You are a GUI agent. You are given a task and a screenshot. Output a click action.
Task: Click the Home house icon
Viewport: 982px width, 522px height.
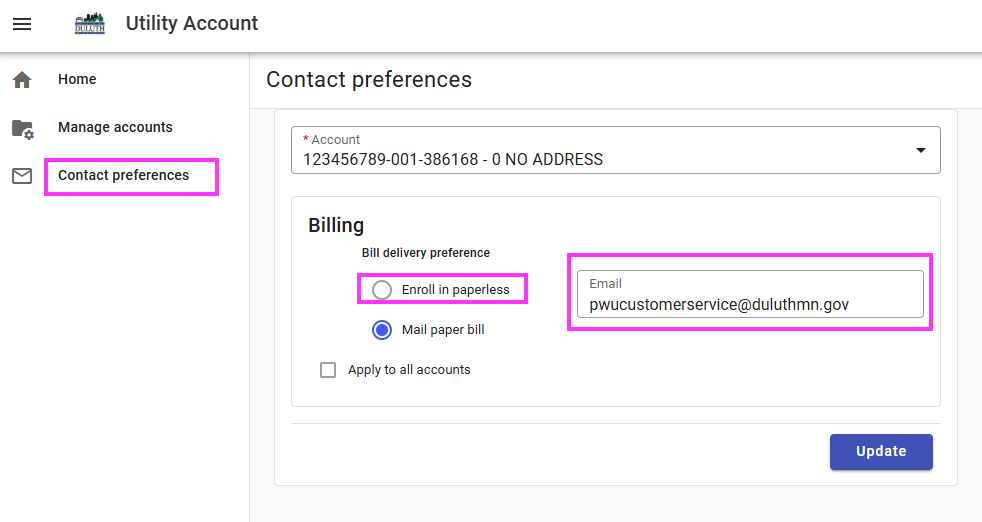click(x=22, y=80)
